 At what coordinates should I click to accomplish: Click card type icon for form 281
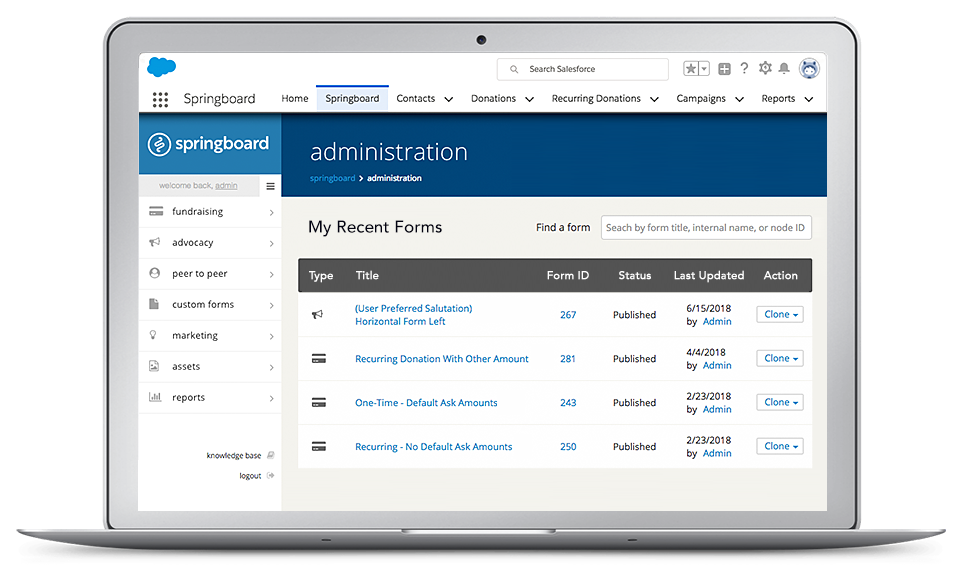319,359
